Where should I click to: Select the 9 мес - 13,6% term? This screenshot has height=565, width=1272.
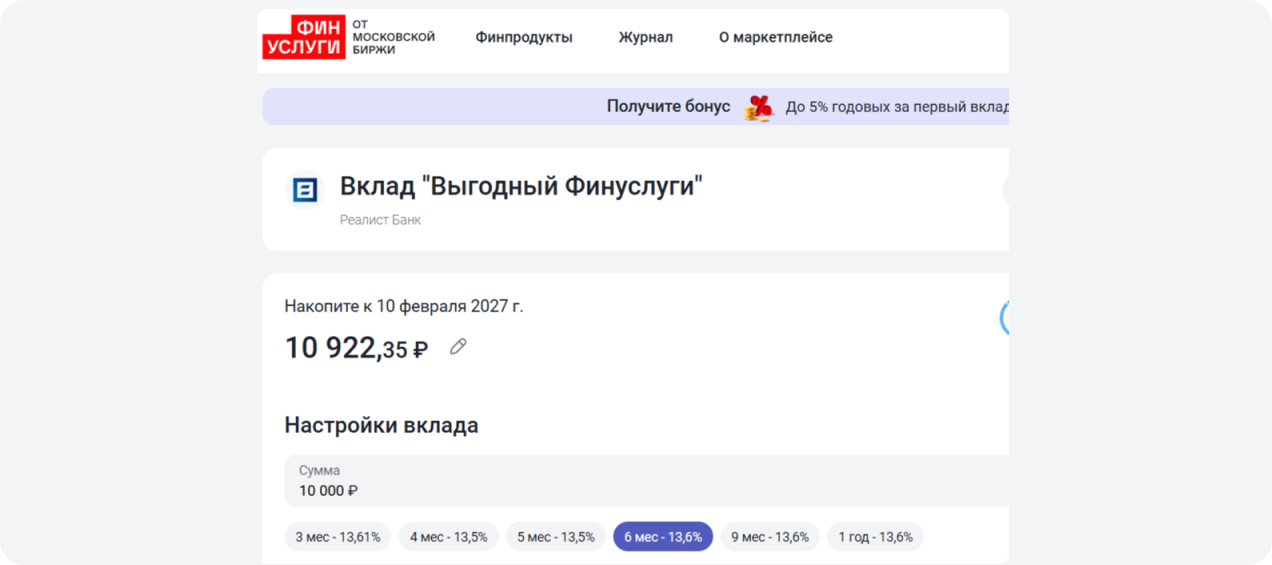pyautogui.click(x=770, y=537)
